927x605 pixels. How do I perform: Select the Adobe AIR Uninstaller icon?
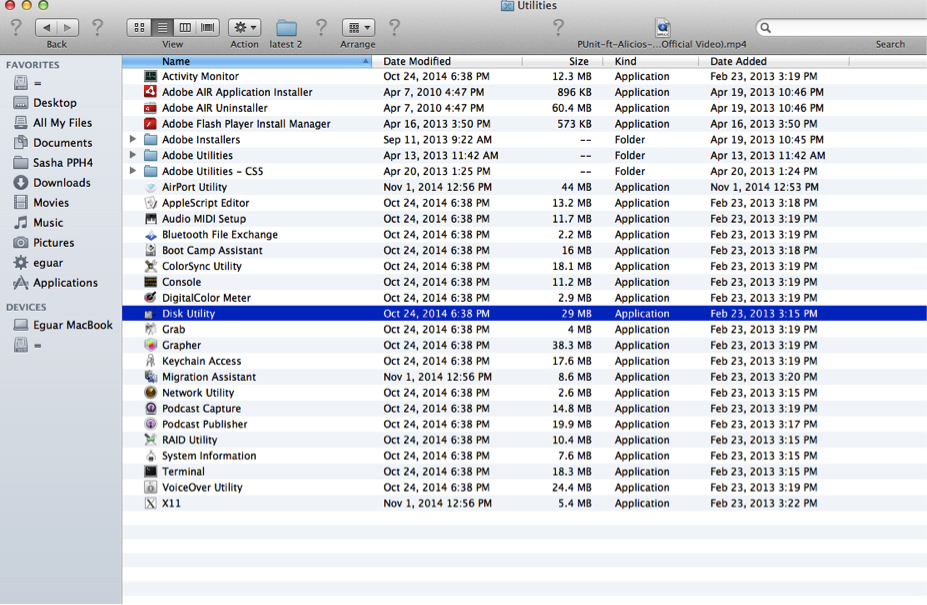point(151,108)
